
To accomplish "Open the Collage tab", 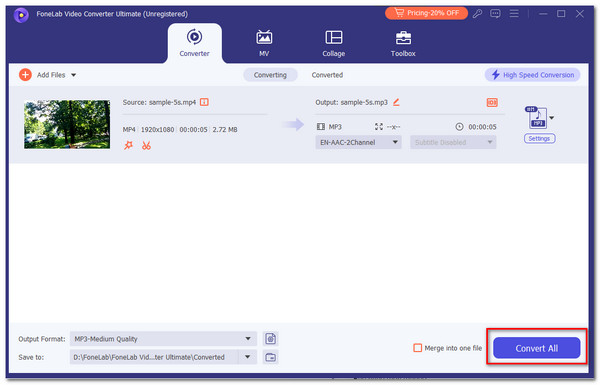I will click(334, 43).
